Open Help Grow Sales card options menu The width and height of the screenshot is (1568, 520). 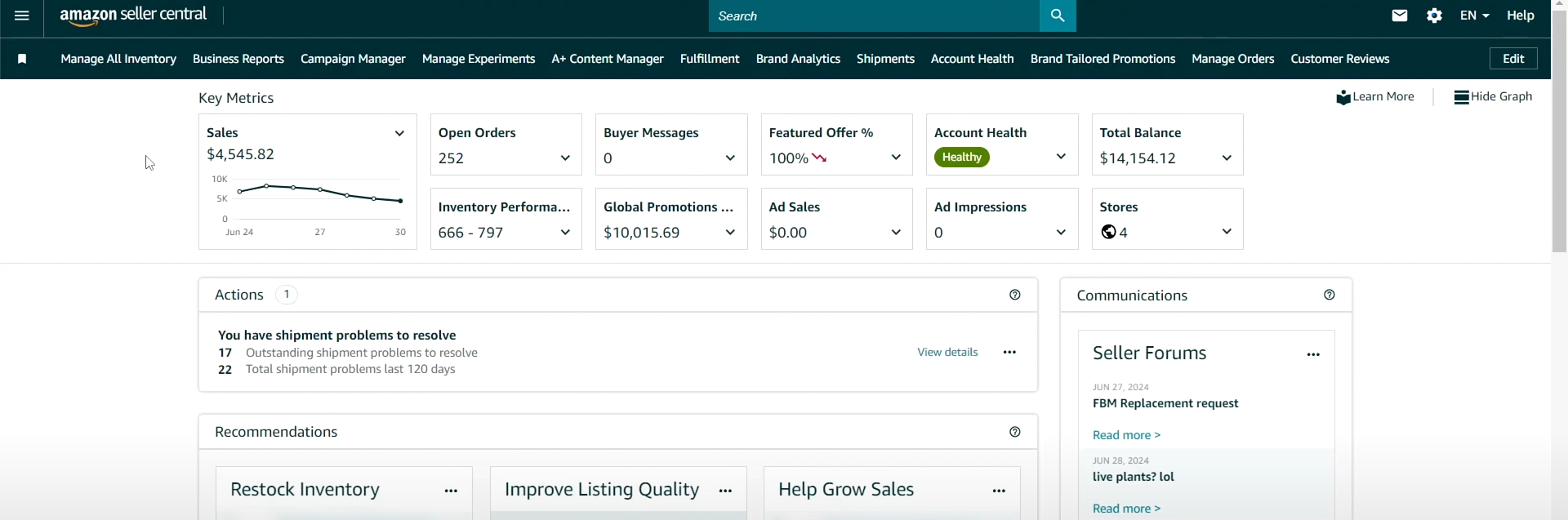pyautogui.click(x=999, y=491)
